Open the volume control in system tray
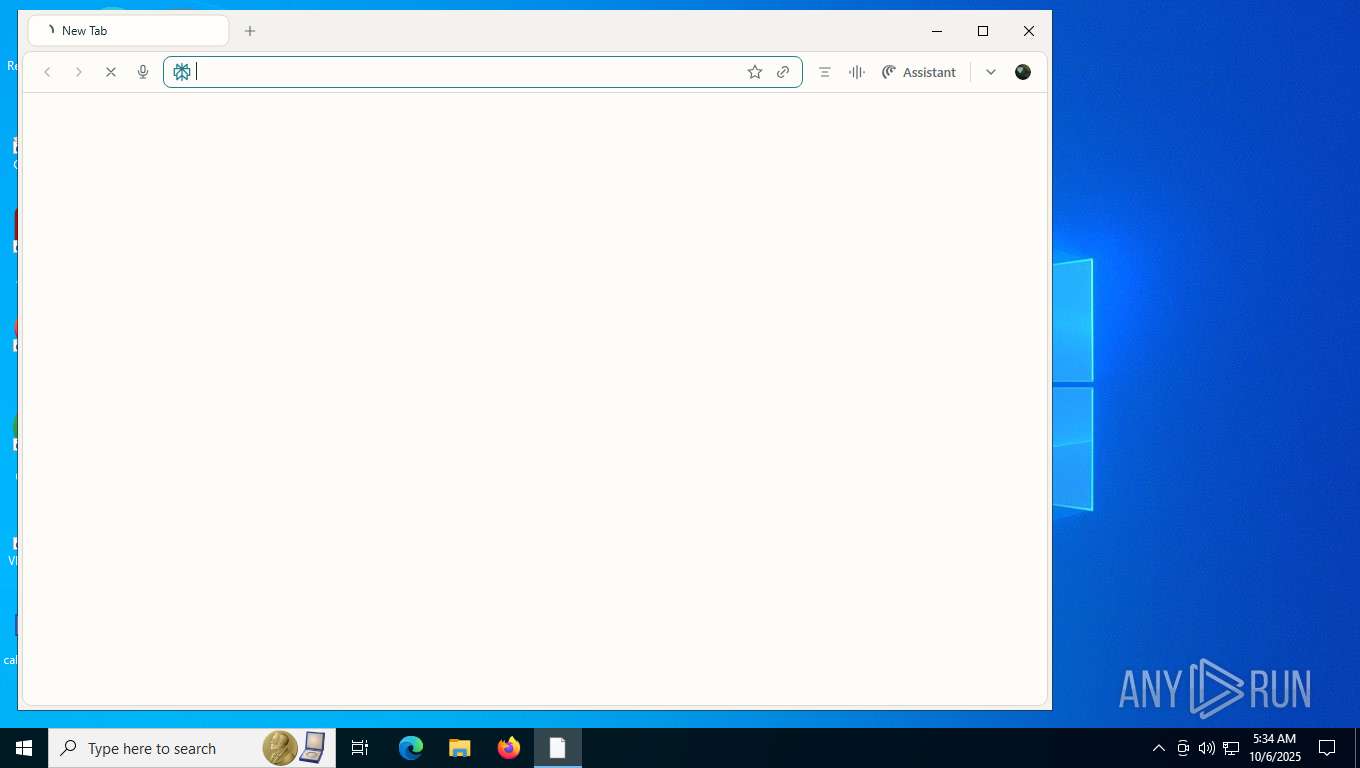The width and height of the screenshot is (1360, 768). coord(1207,748)
